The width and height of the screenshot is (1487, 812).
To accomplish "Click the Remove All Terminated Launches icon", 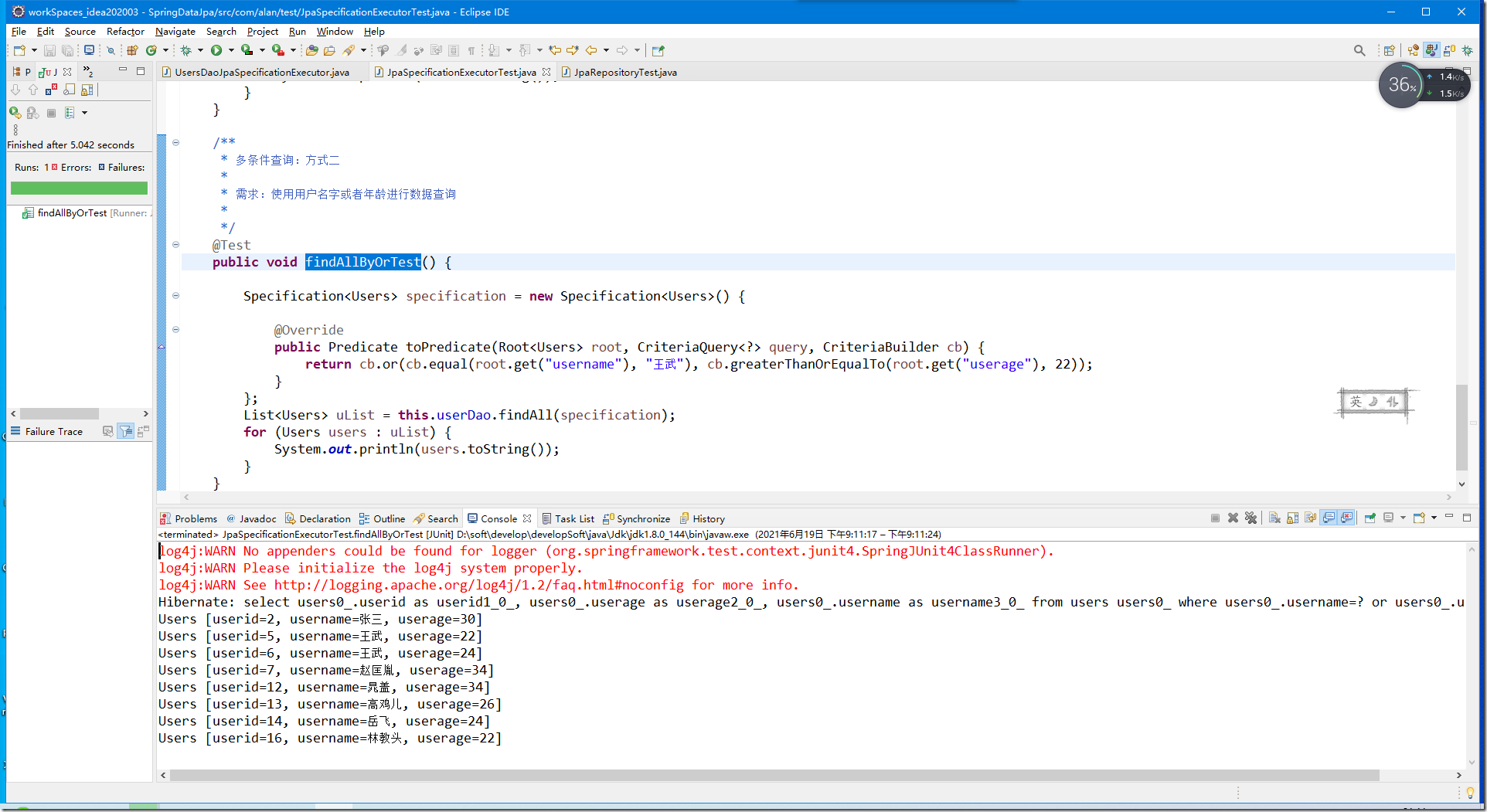I will click(x=1251, y=518).
